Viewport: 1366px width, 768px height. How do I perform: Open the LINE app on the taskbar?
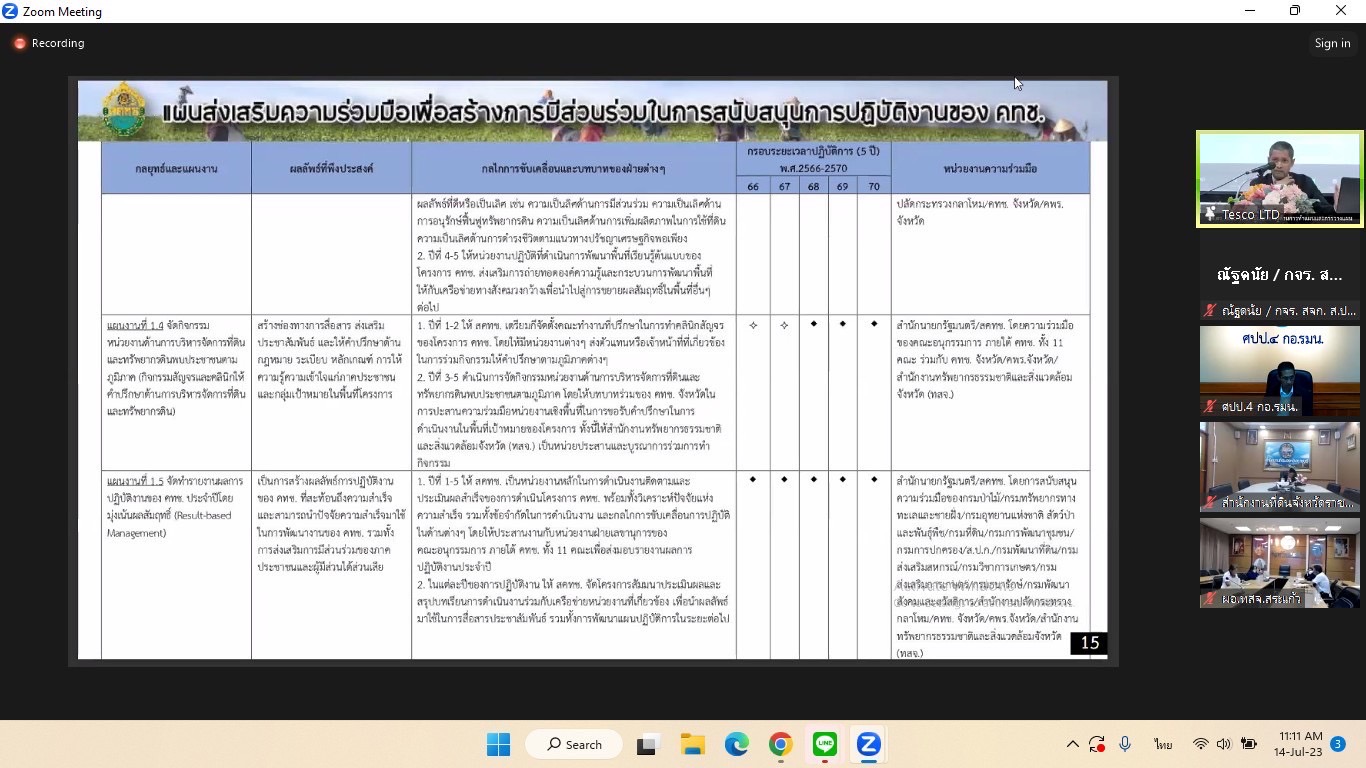[824, 744]
